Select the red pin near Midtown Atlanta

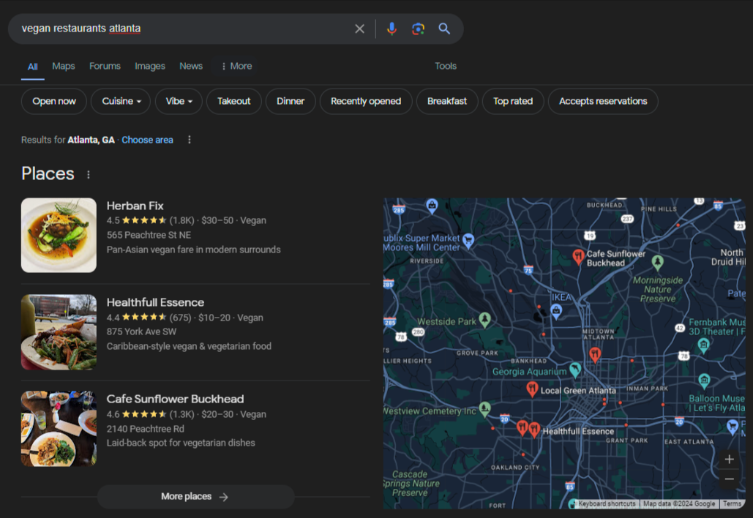coord(595,354)
